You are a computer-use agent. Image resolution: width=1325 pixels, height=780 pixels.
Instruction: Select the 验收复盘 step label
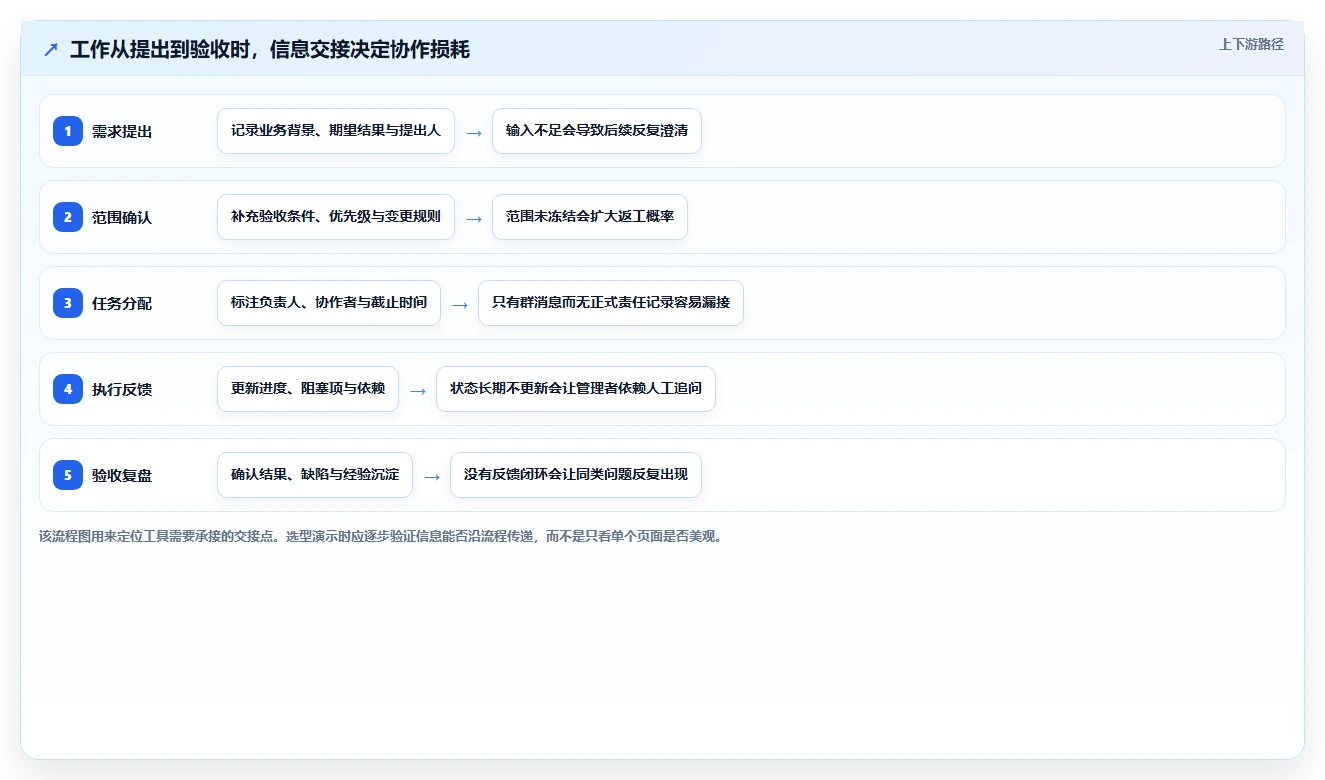click(x=122, y=475)
